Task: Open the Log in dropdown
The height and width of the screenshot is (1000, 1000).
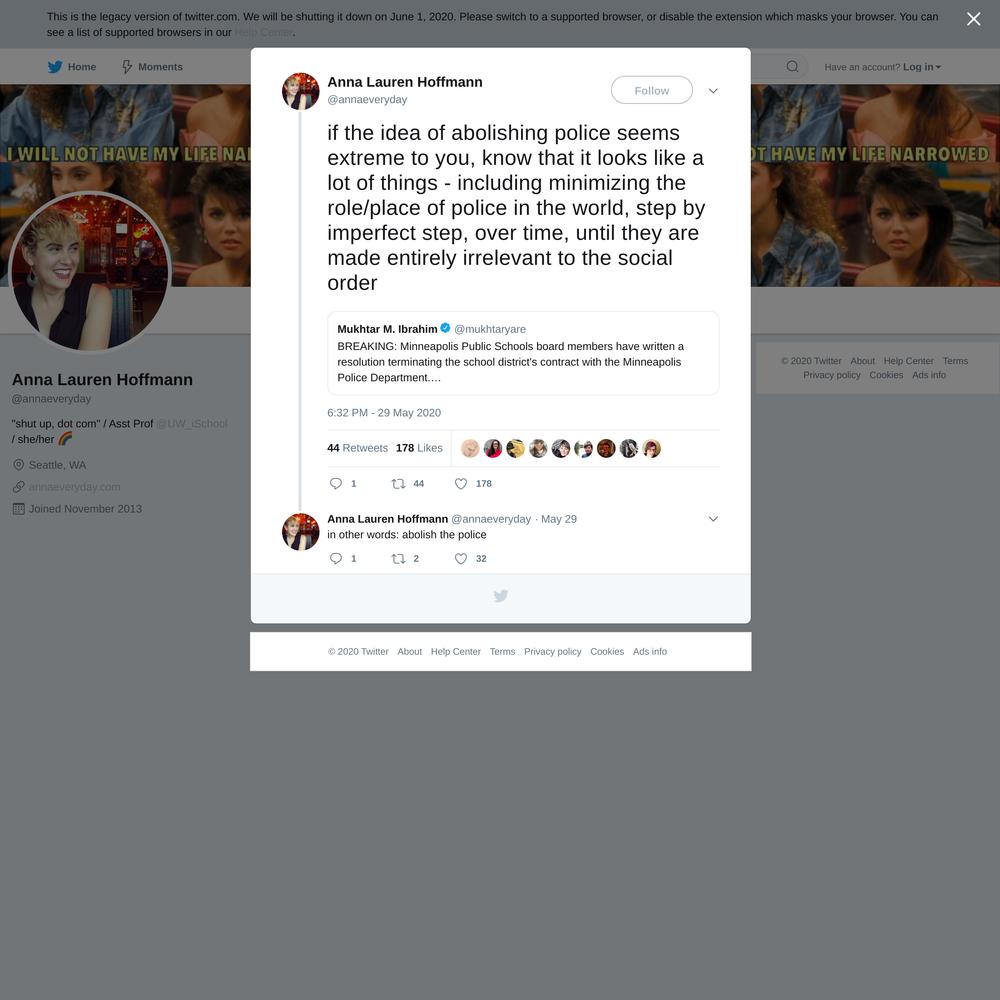Action: [x=922, y=66]
